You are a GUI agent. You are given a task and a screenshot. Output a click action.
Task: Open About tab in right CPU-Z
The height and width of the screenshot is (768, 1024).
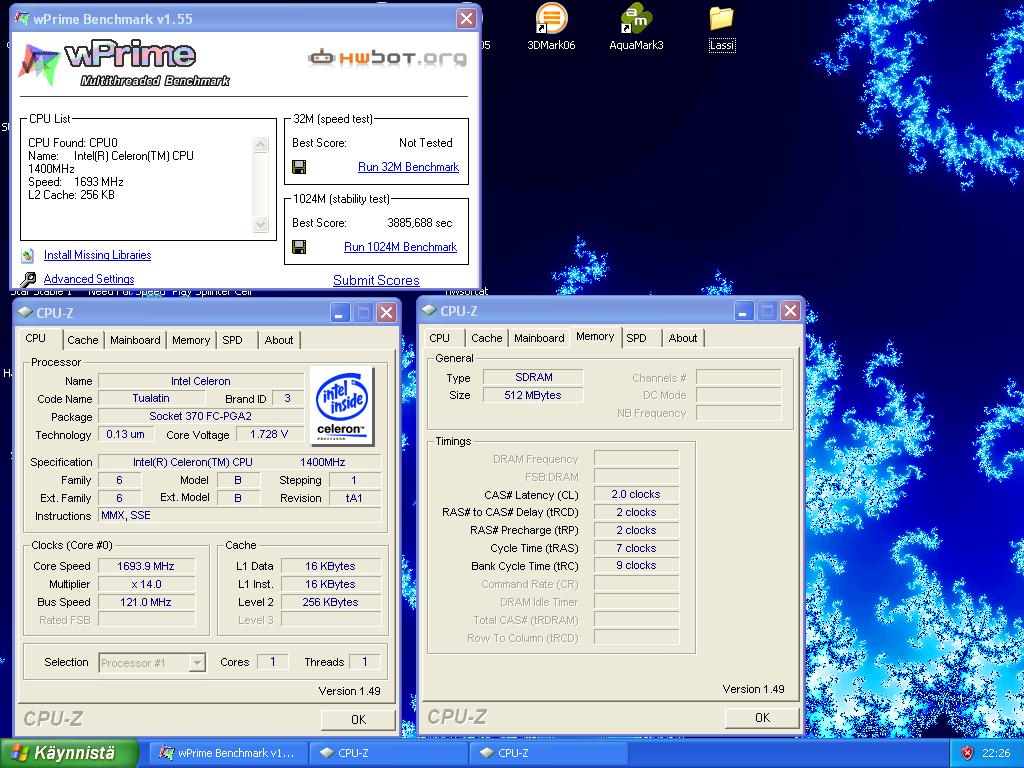pos(683,338)
